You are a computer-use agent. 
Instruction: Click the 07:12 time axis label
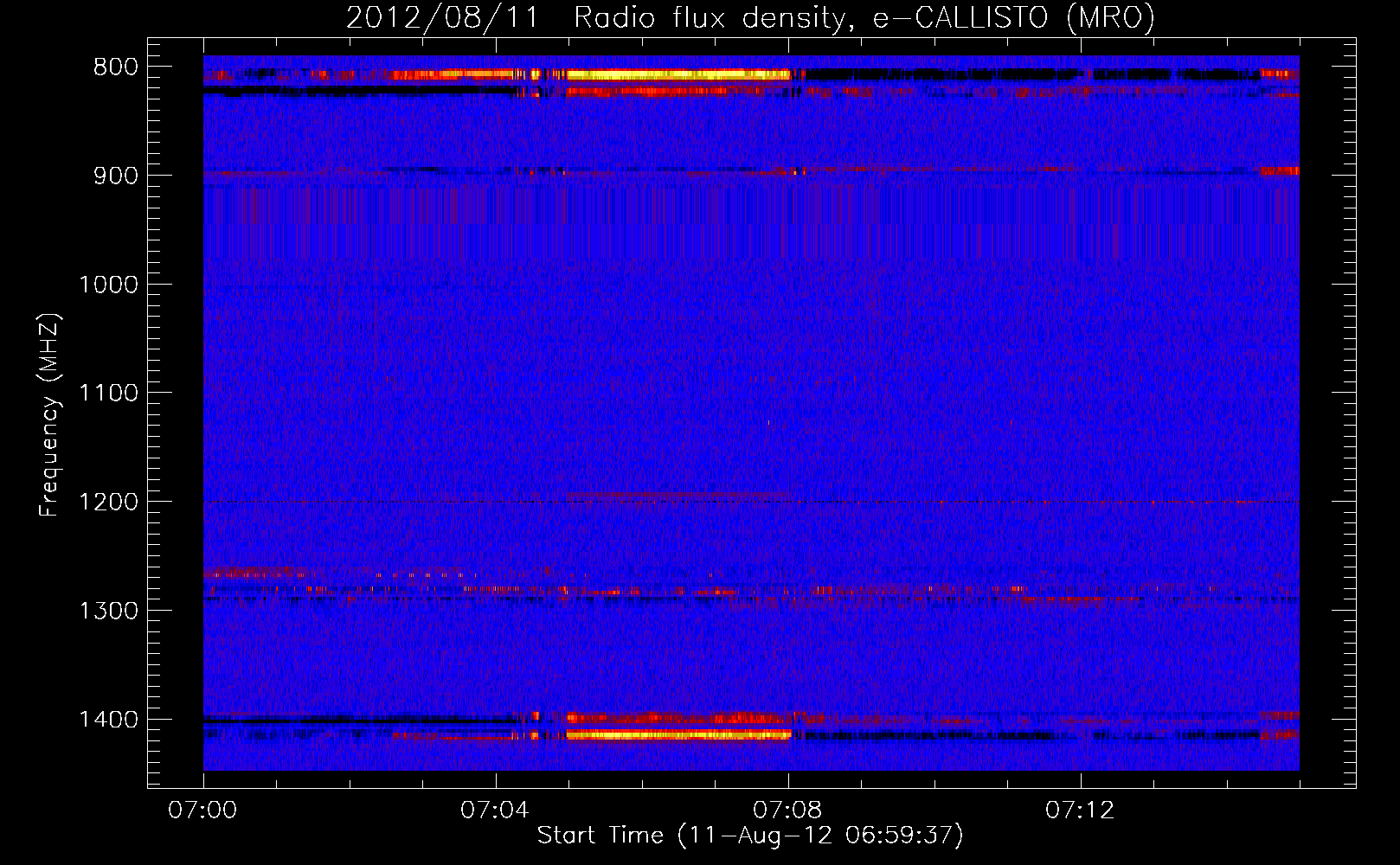point(1080,811)
